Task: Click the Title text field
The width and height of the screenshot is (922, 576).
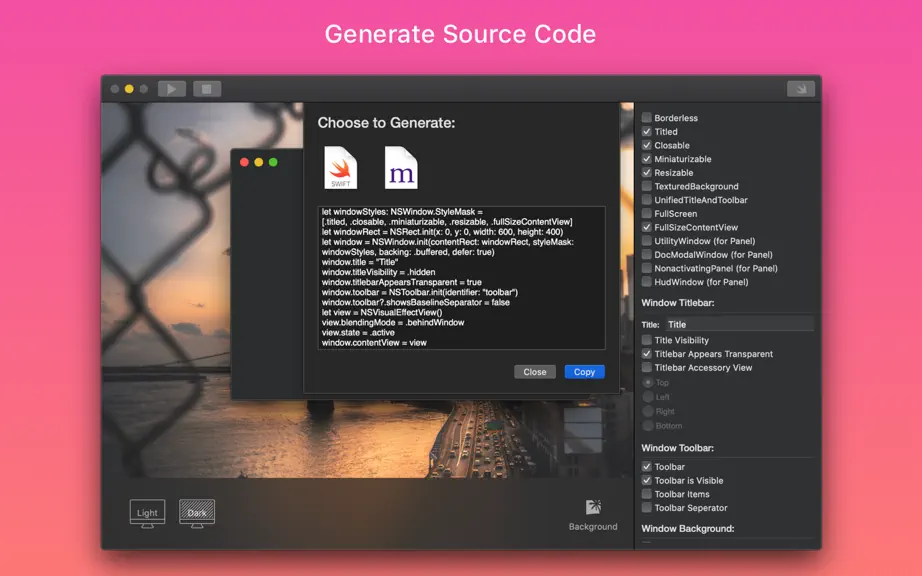Action: [x=740, y=324]
